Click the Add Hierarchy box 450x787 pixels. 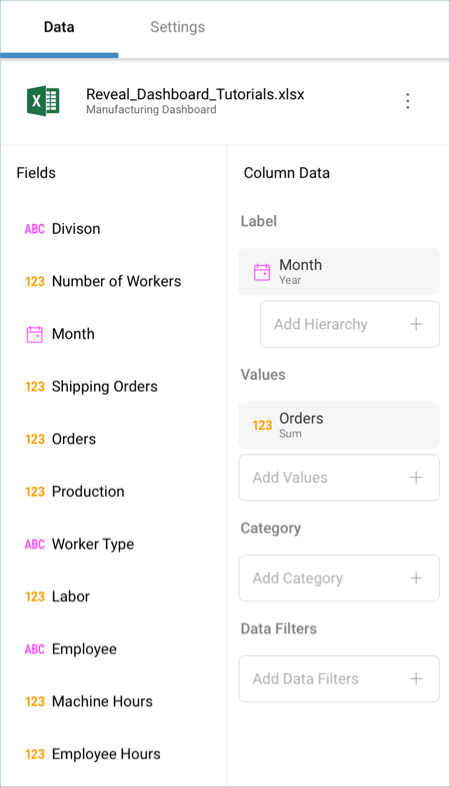[x=350, y=324]
